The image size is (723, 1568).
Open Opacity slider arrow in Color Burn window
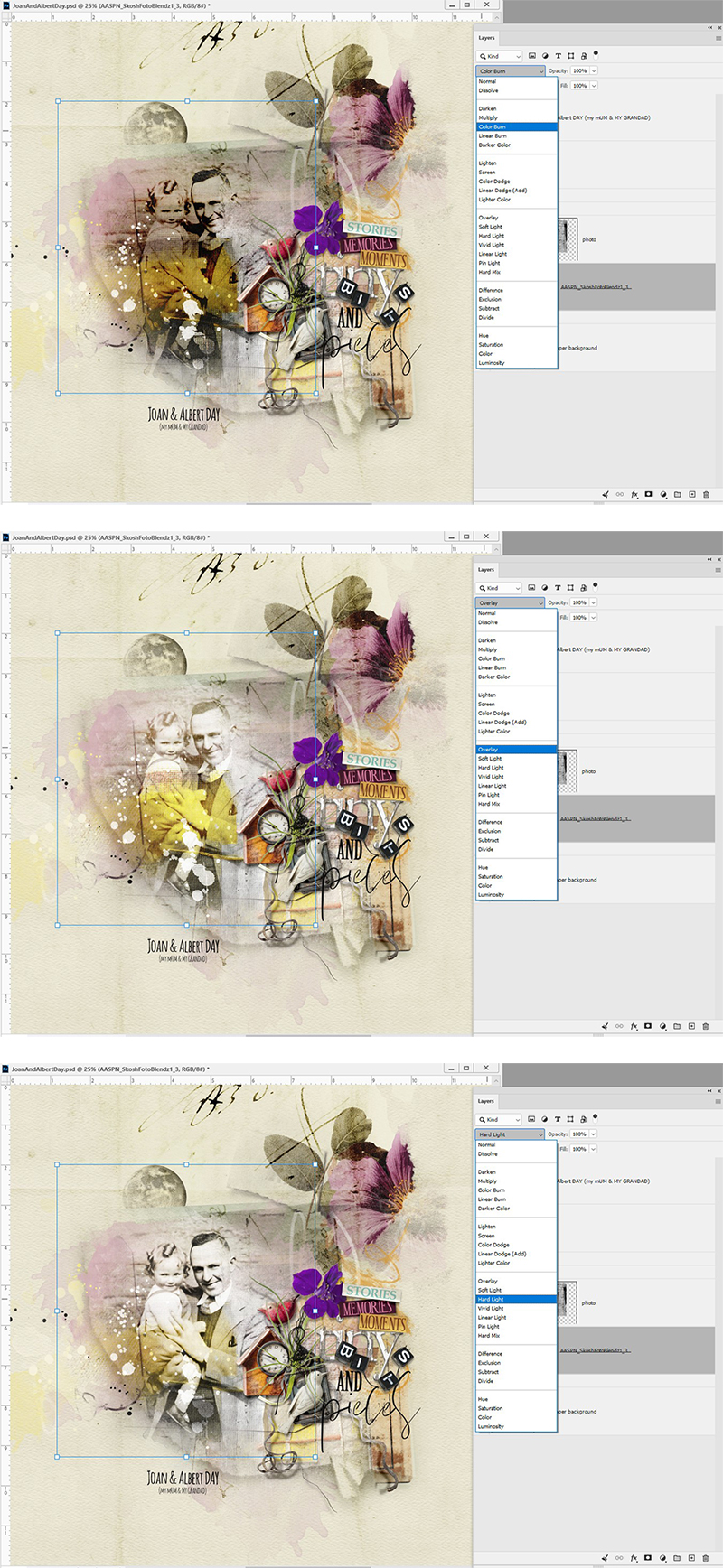[594, 70]
